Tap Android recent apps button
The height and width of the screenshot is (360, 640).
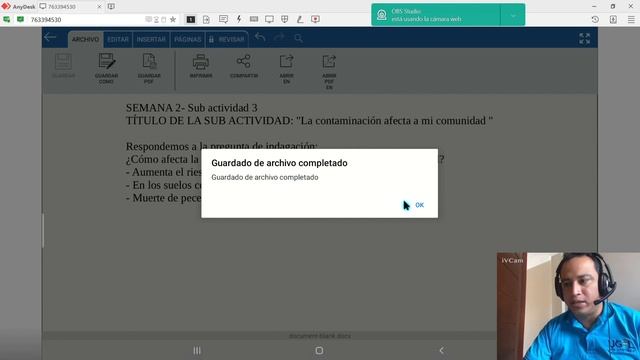197,350
